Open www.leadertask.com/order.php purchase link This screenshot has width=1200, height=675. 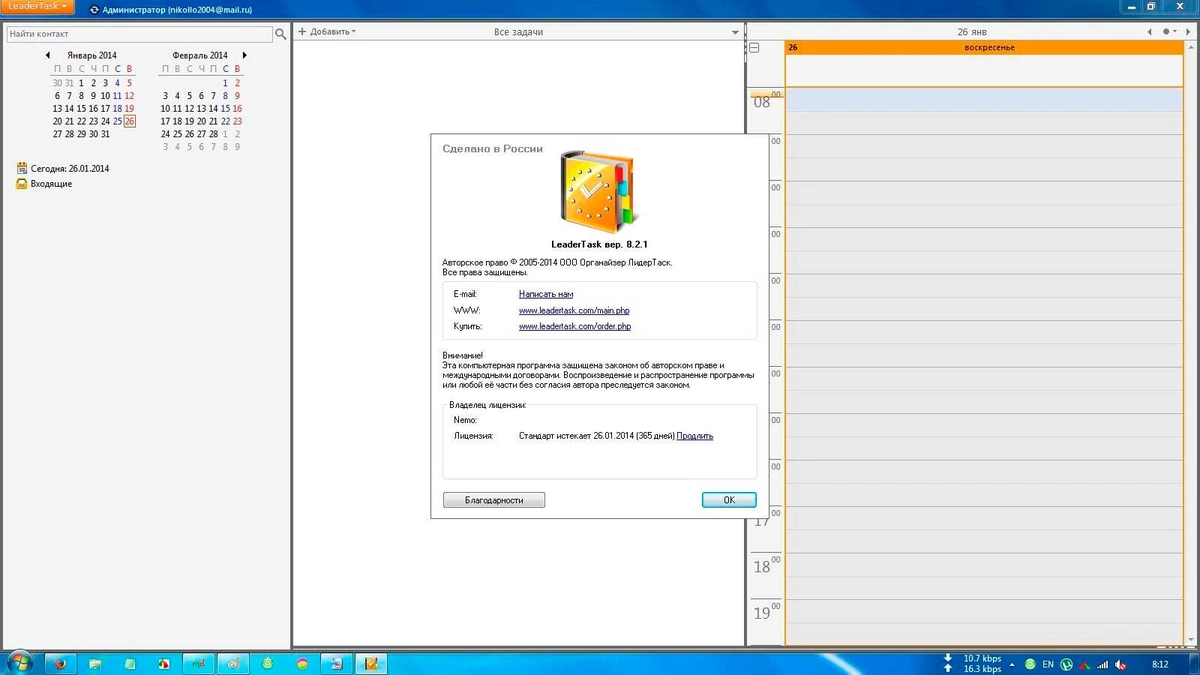[575, 326]
